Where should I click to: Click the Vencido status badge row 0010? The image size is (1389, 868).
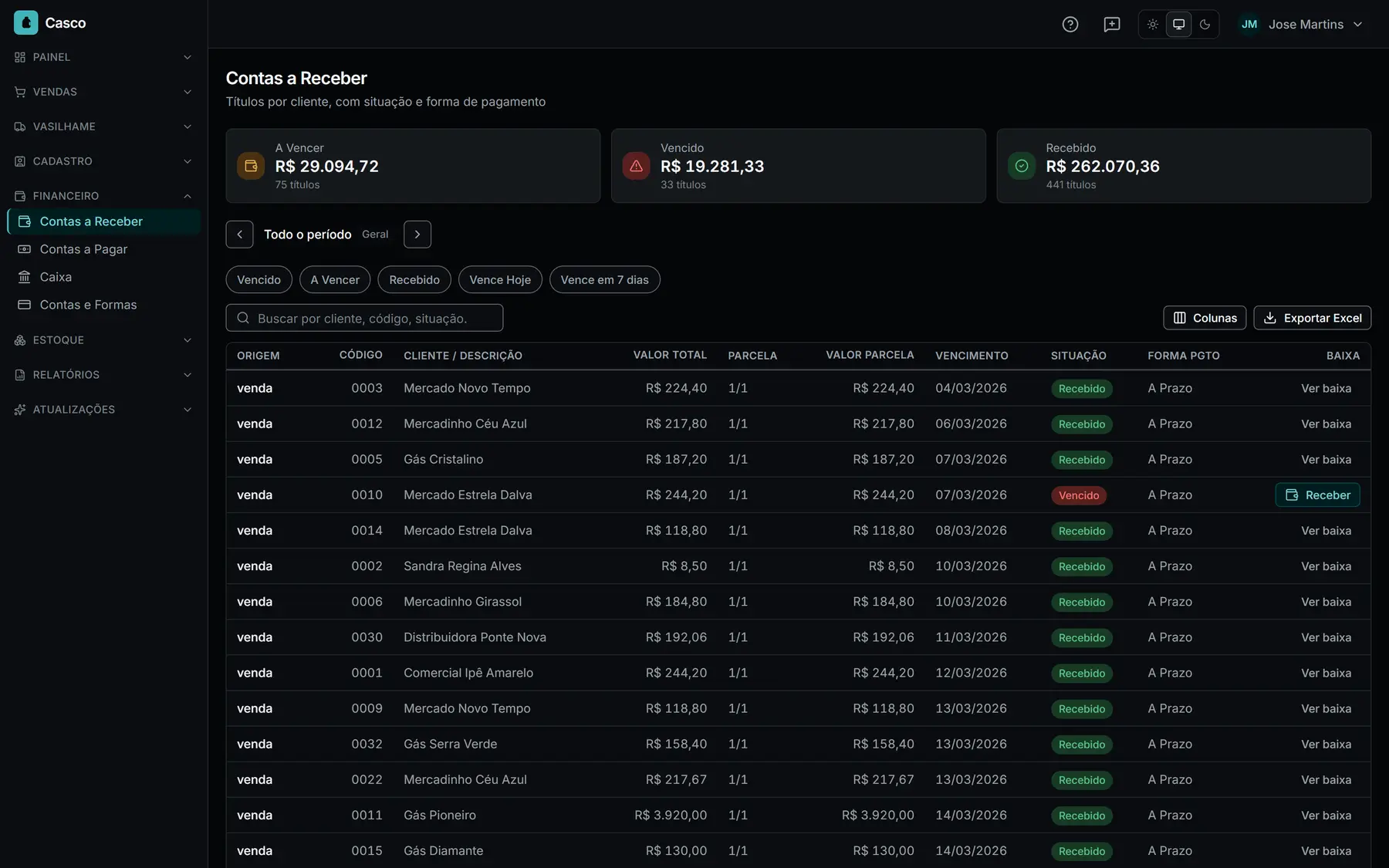[1079, 495]
